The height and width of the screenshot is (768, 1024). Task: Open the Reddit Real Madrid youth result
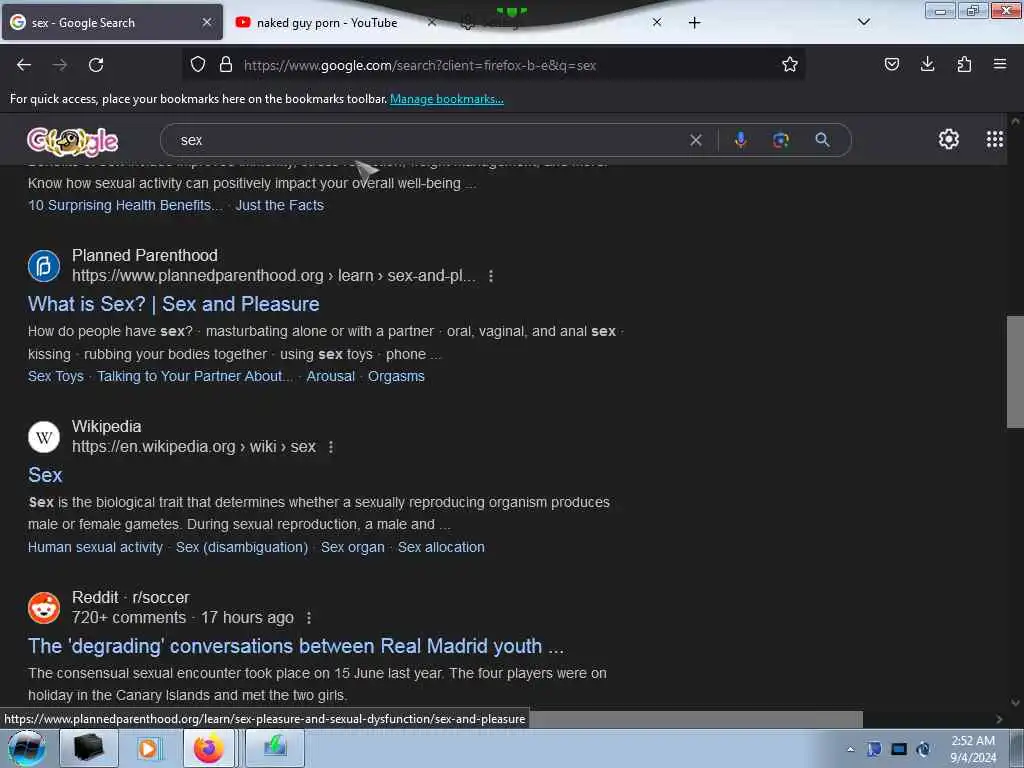(296, 647)
